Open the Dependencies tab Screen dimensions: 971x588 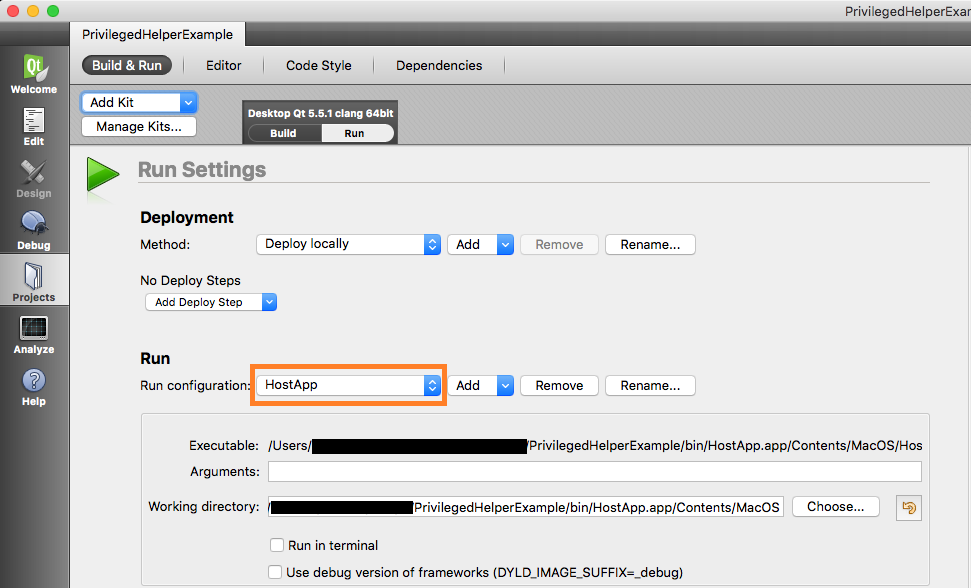(x=439, y=65)
